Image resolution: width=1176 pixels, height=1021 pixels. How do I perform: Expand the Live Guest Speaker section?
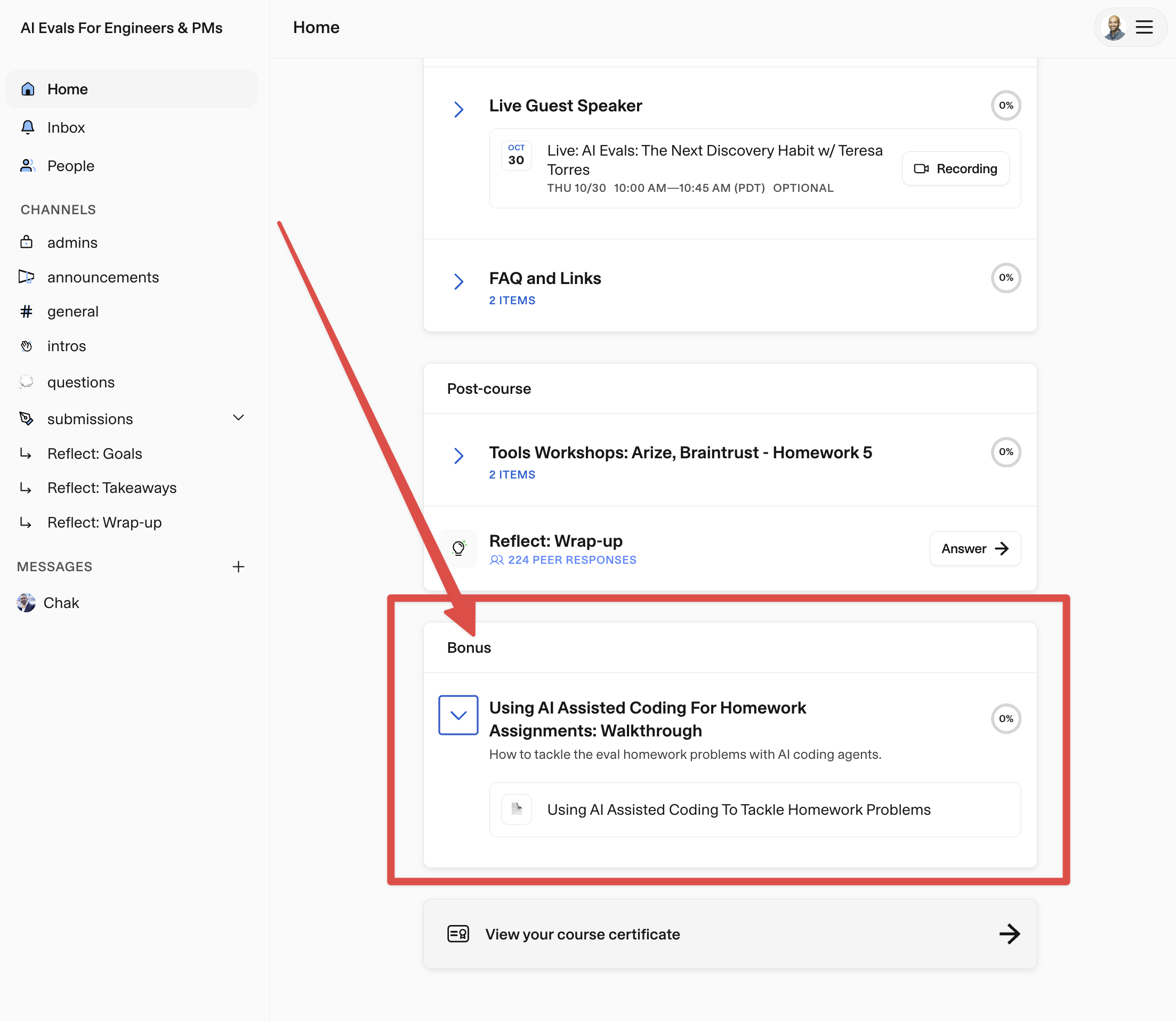[458, 108]
